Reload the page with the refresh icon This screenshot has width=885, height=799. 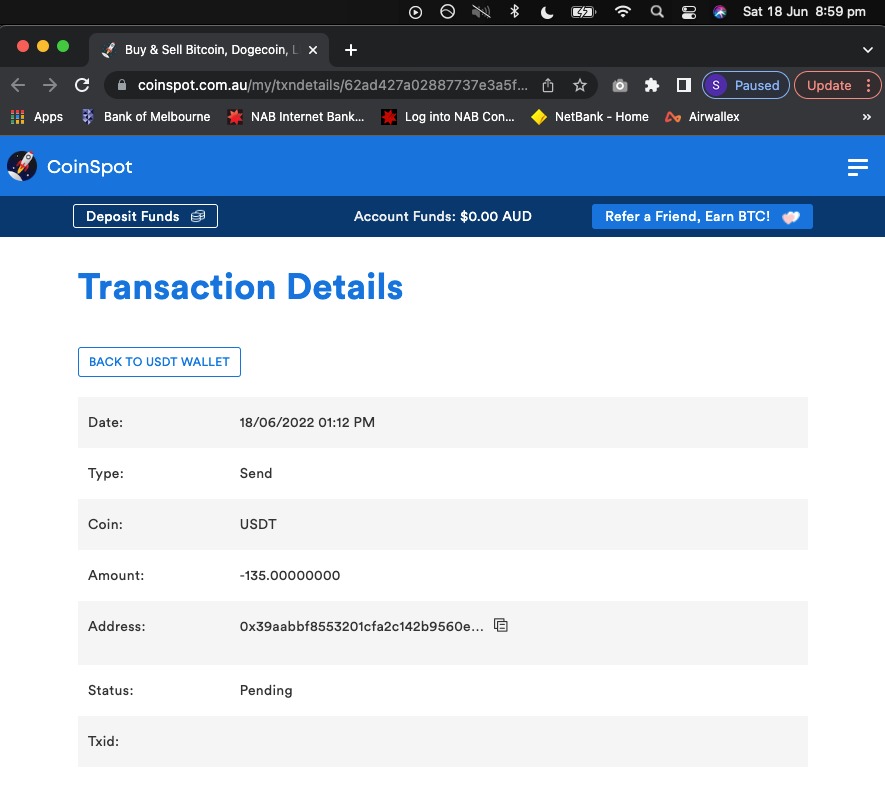tap(82, 85)
